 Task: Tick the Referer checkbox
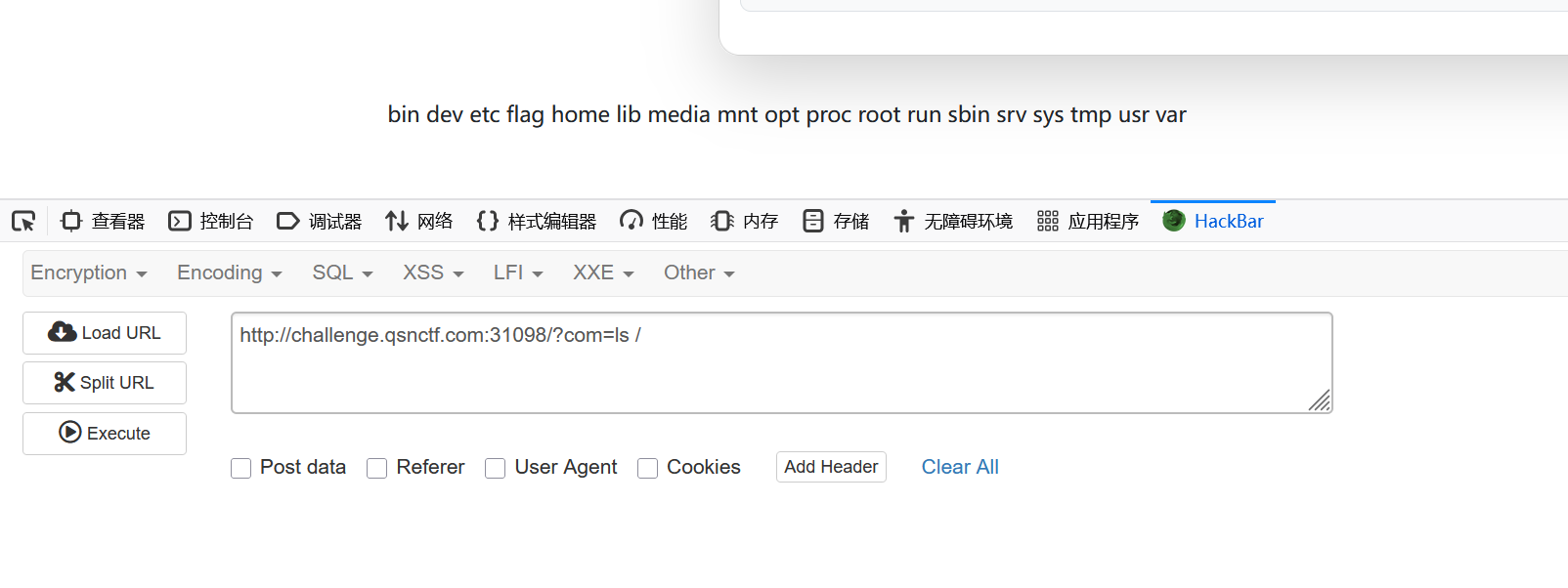pyautogui.click(x=377, y=468)
